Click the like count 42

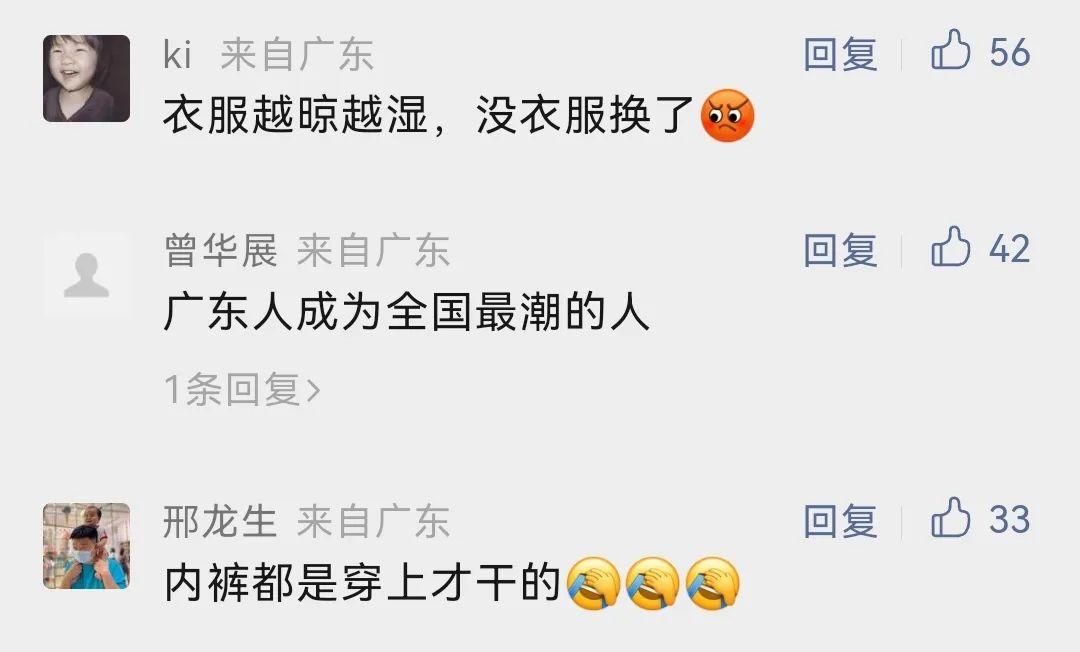(1010, 249)
